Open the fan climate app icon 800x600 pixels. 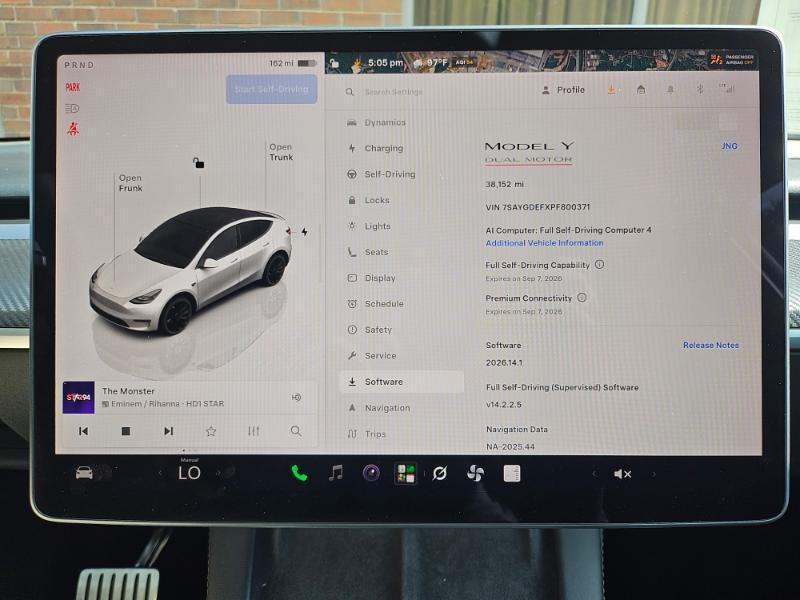476,474
